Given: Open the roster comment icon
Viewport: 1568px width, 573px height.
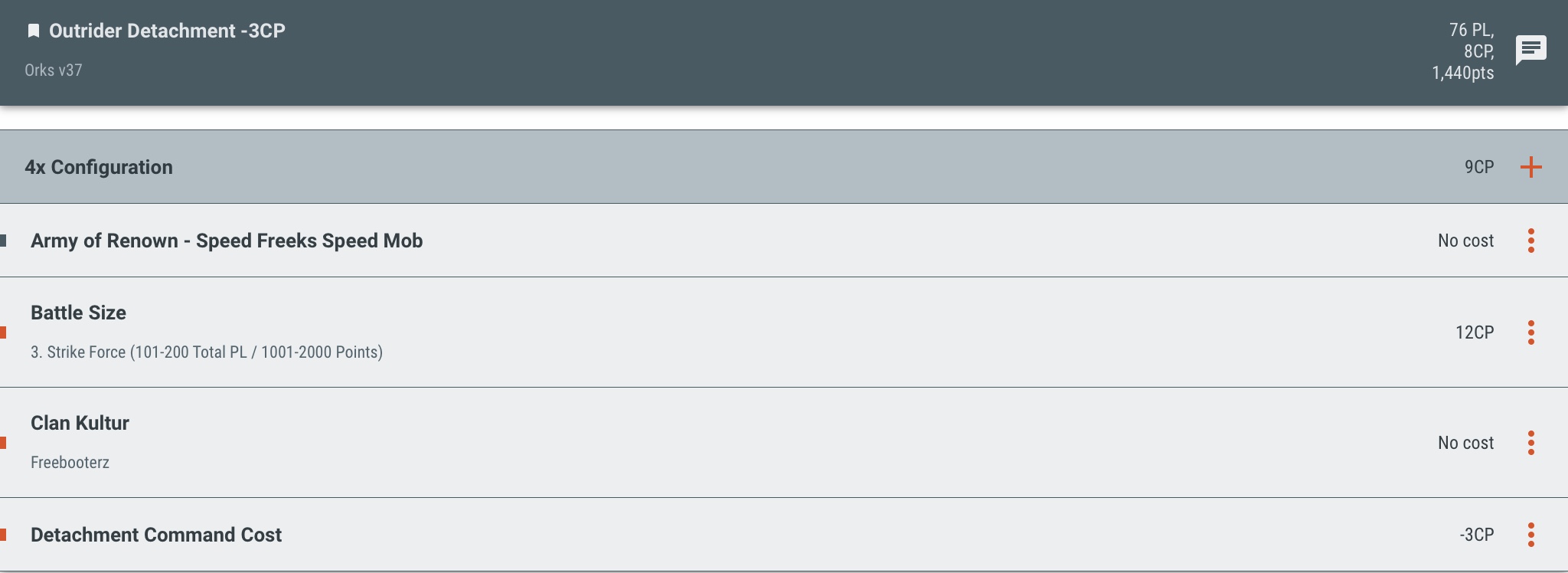Looking at the screenshot, I should tap(1530, 51).
